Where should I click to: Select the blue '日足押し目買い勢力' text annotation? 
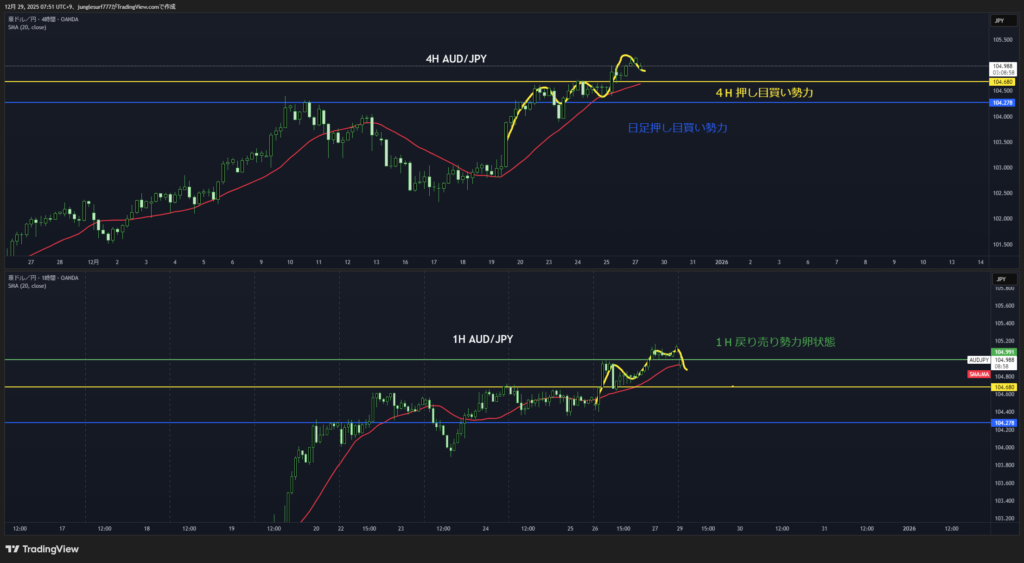[x=677, y=128]
